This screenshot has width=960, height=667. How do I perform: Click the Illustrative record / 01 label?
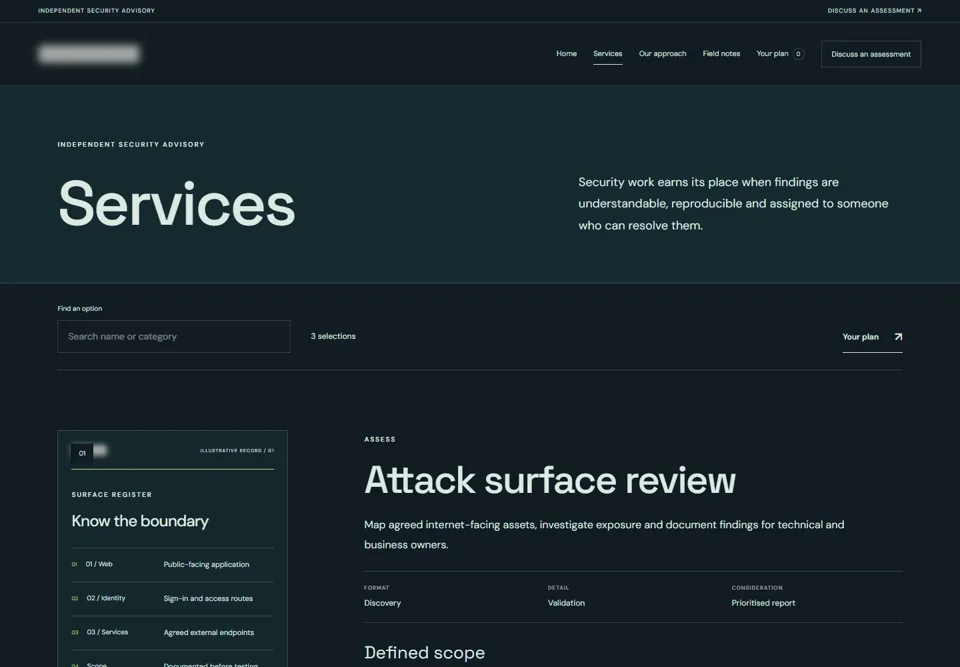[x=237, y=451]
